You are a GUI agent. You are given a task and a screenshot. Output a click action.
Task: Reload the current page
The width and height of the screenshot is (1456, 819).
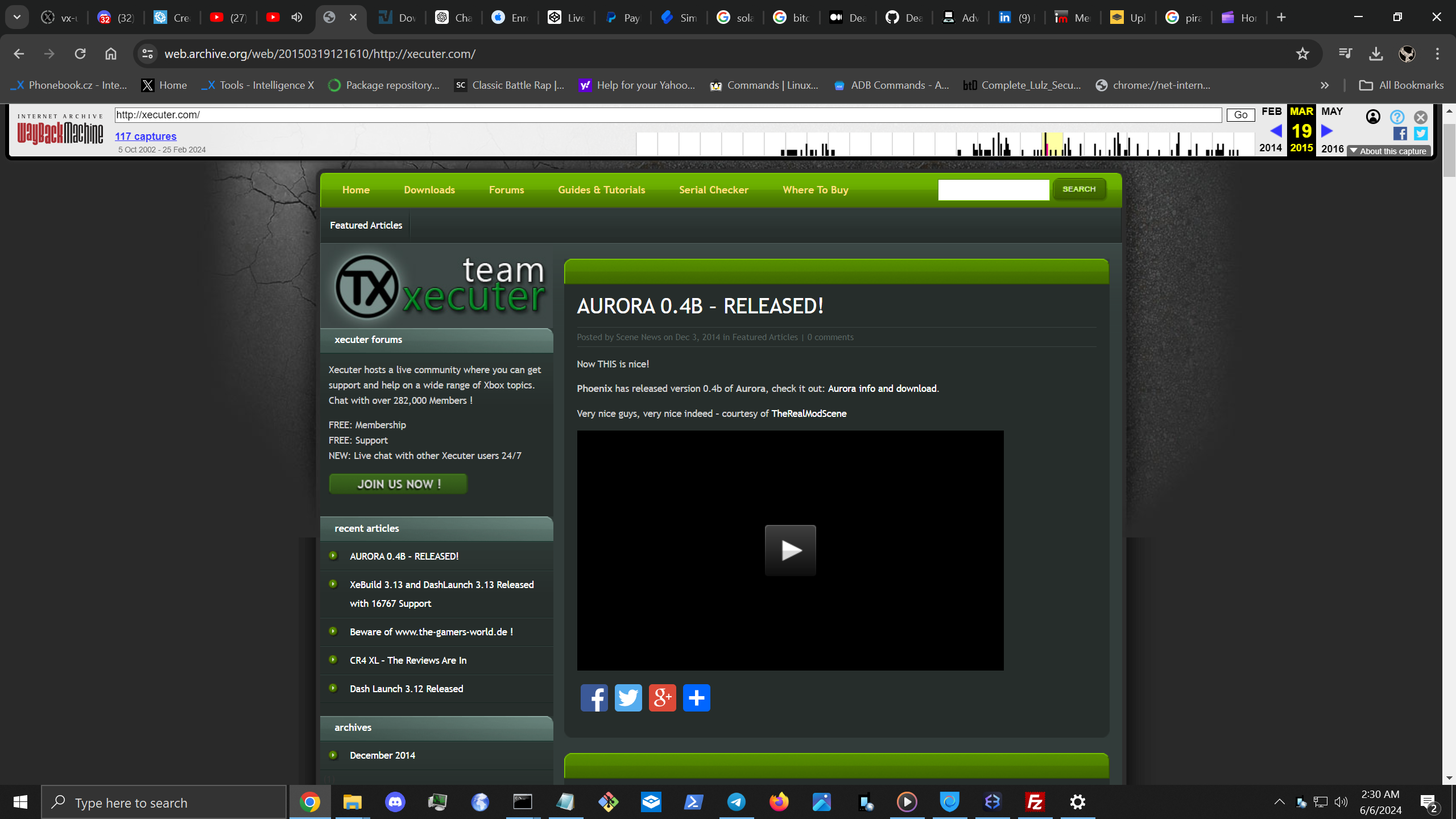pyautogui.click(x=80, y=54)
